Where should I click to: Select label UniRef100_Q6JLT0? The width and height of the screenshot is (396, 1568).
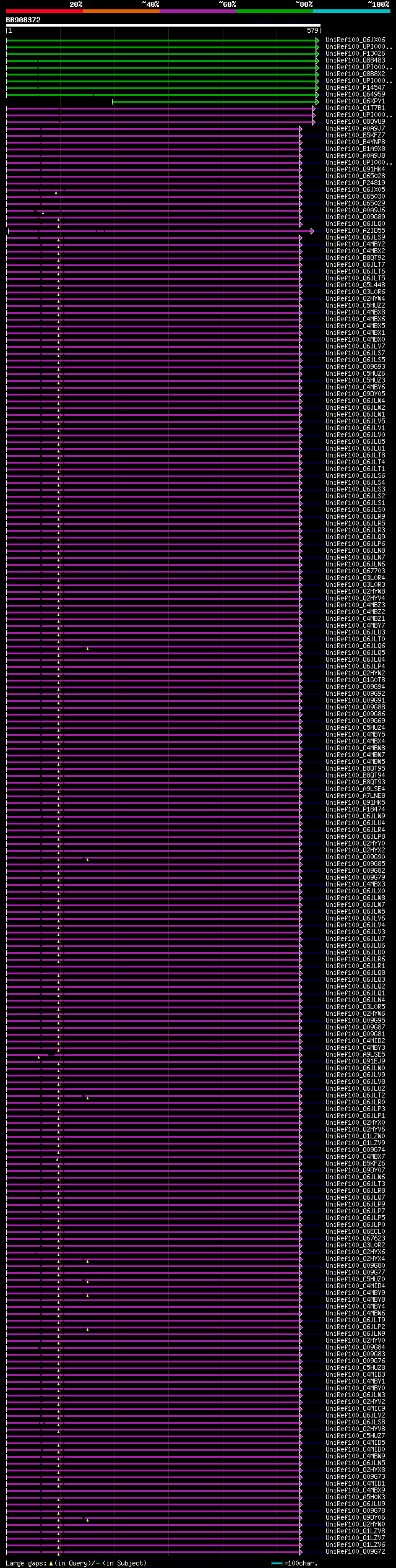tap(355, 639)
